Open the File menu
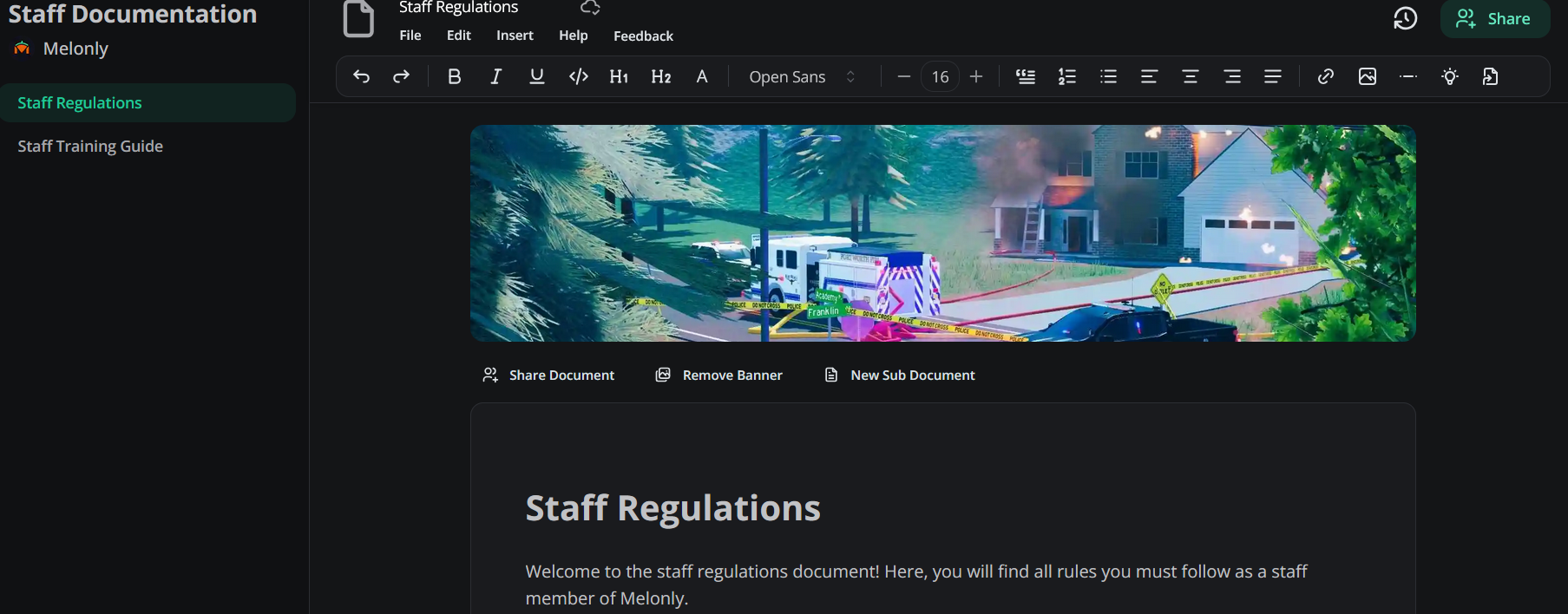 click(x=410, y=36)
